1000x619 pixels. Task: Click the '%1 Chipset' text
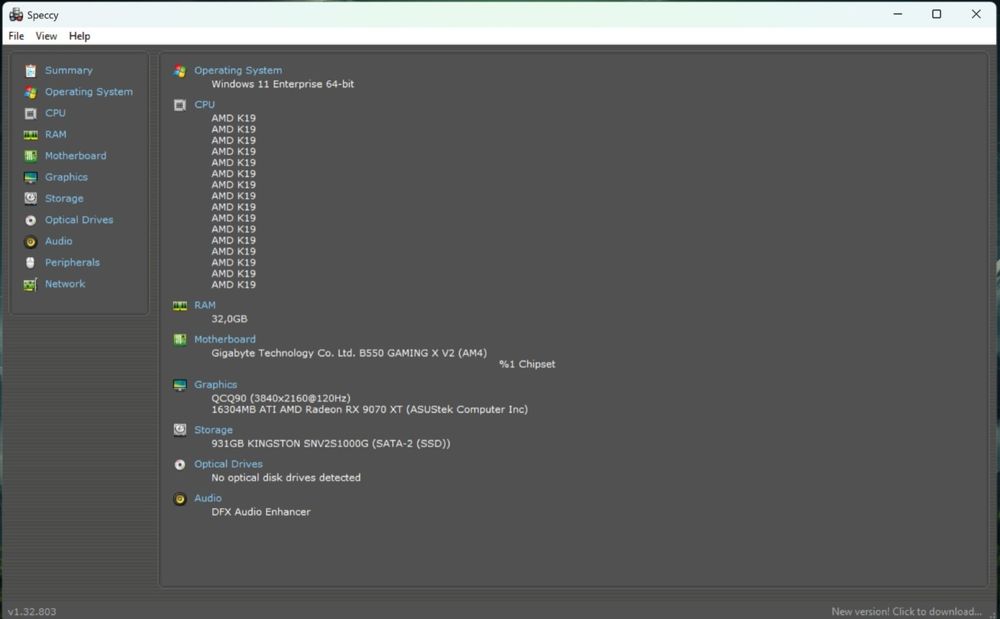pos(527,364)
